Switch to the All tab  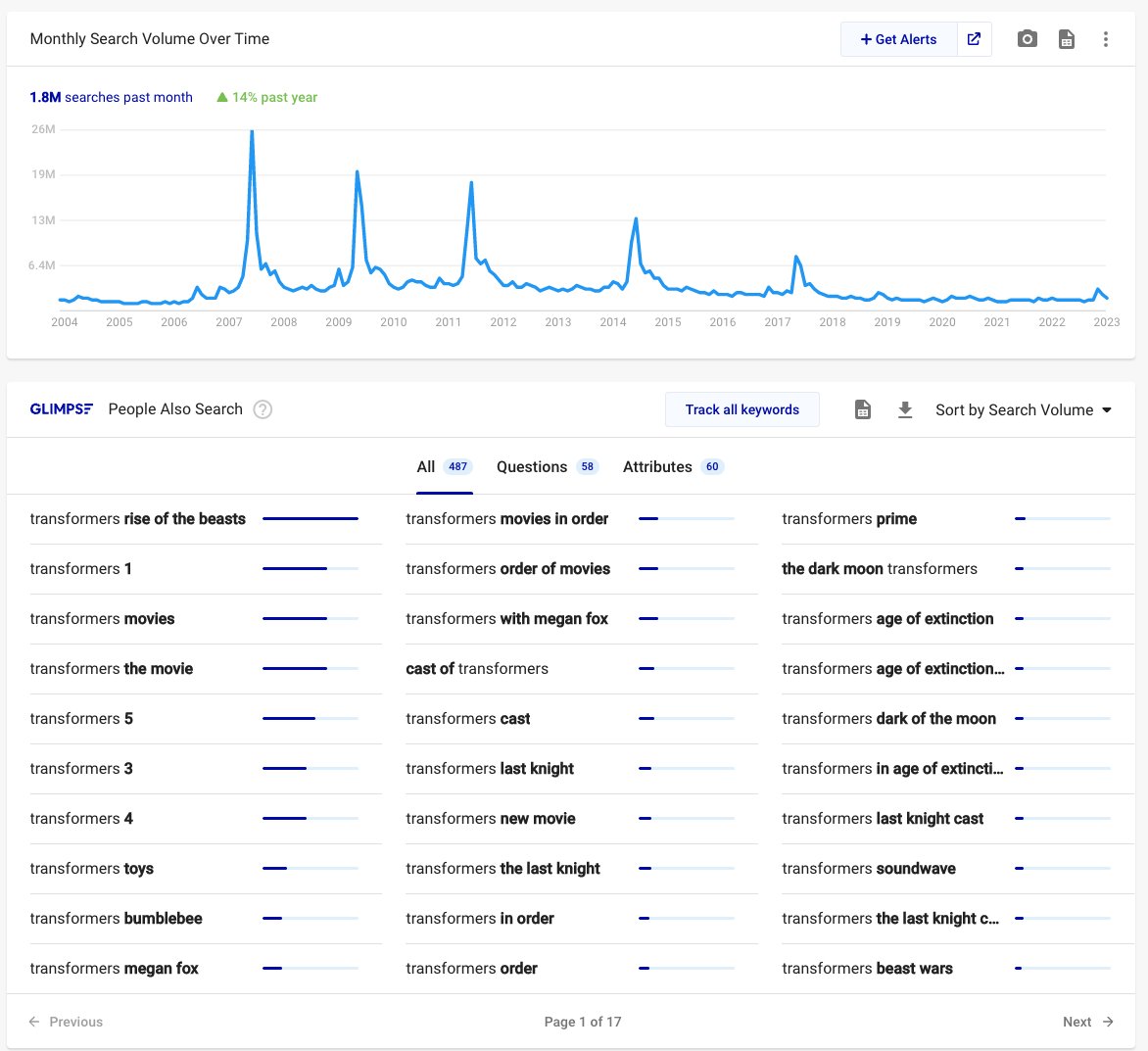point(445,467)
